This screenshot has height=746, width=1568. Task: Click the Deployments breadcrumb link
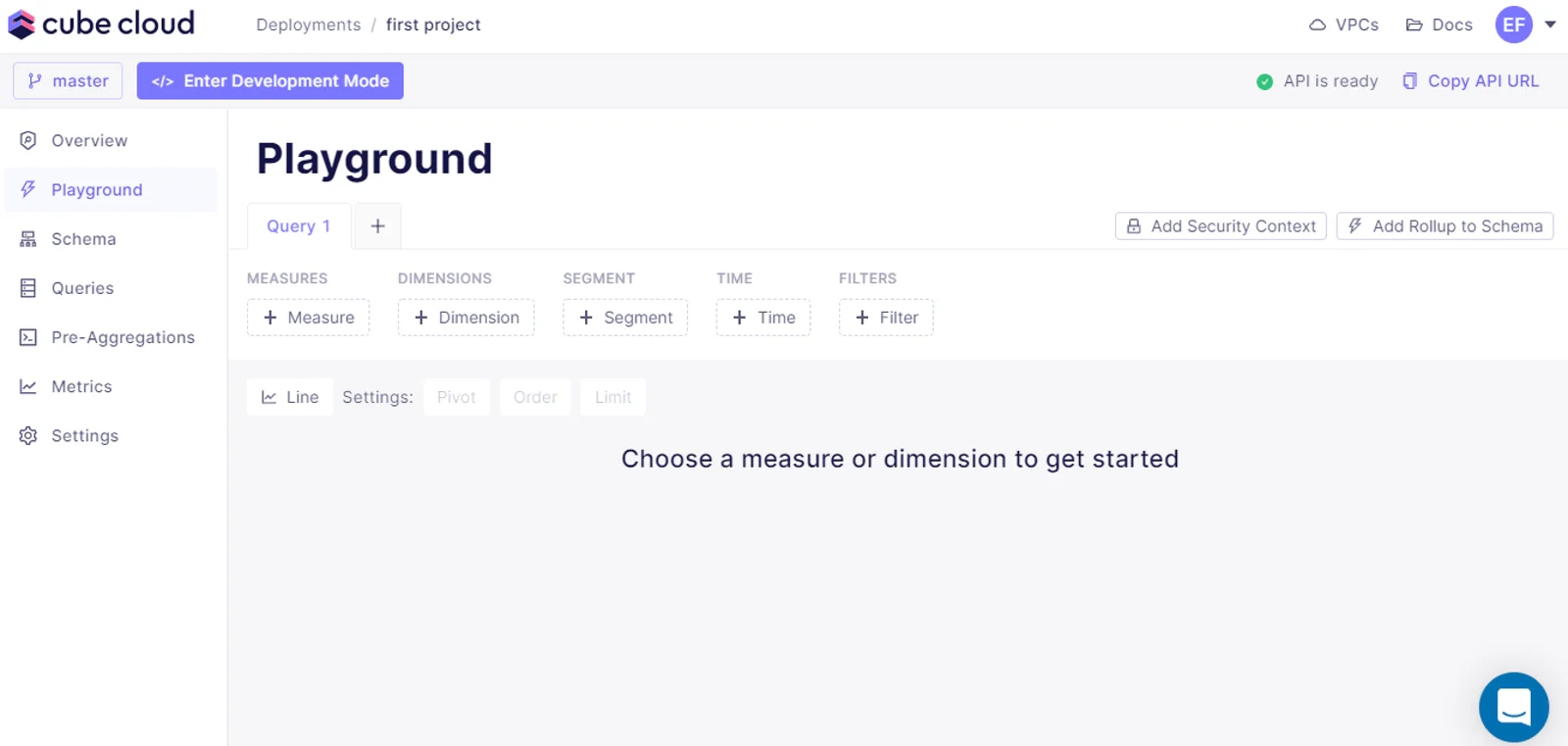[309, 25]
